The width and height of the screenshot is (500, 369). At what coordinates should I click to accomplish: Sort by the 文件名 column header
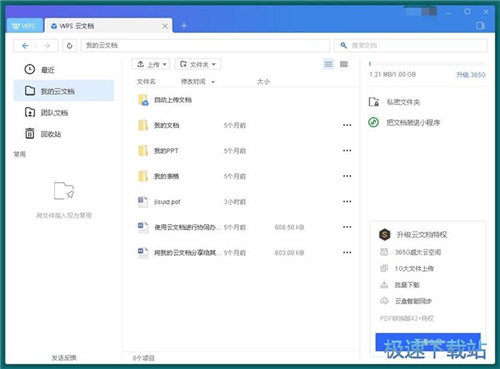pos(146,82)
